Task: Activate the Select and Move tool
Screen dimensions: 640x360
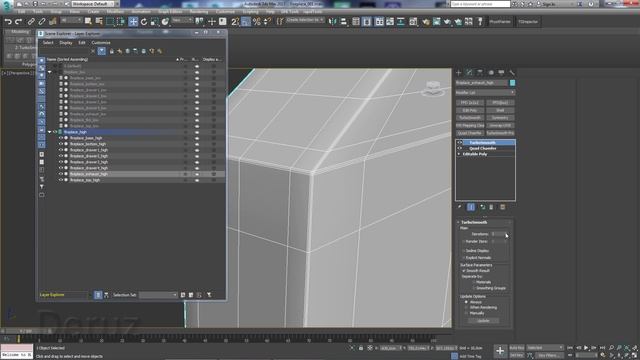Action: coord(133,22)
